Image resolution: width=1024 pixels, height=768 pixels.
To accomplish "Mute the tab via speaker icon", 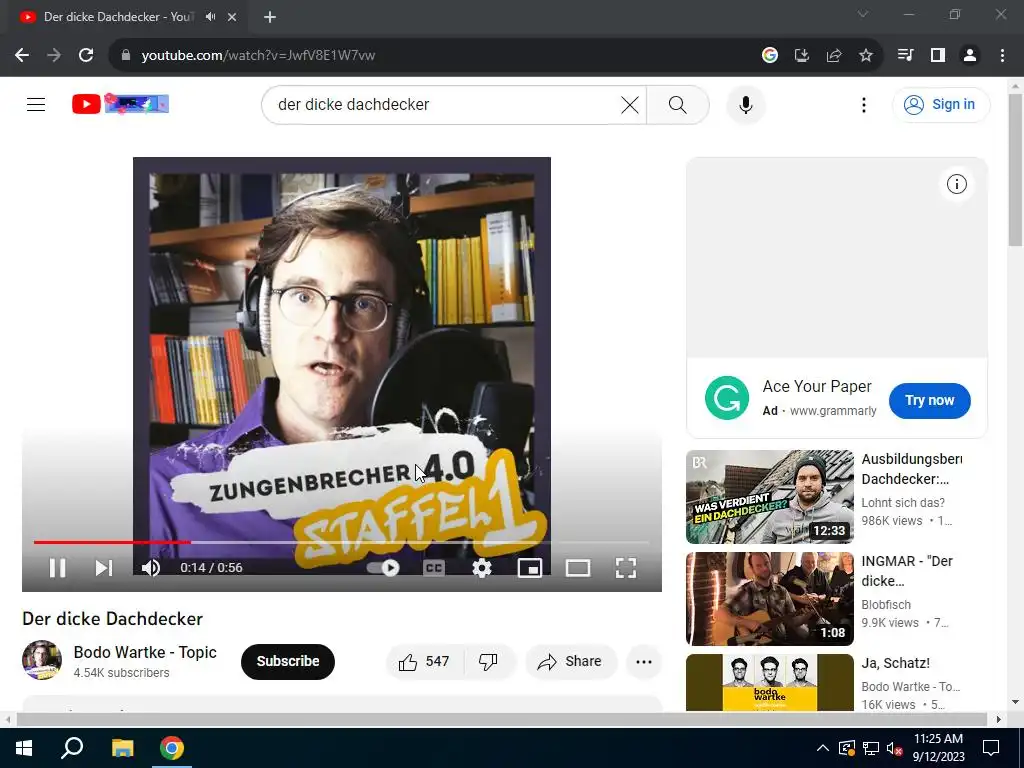I will coord(210,17).
